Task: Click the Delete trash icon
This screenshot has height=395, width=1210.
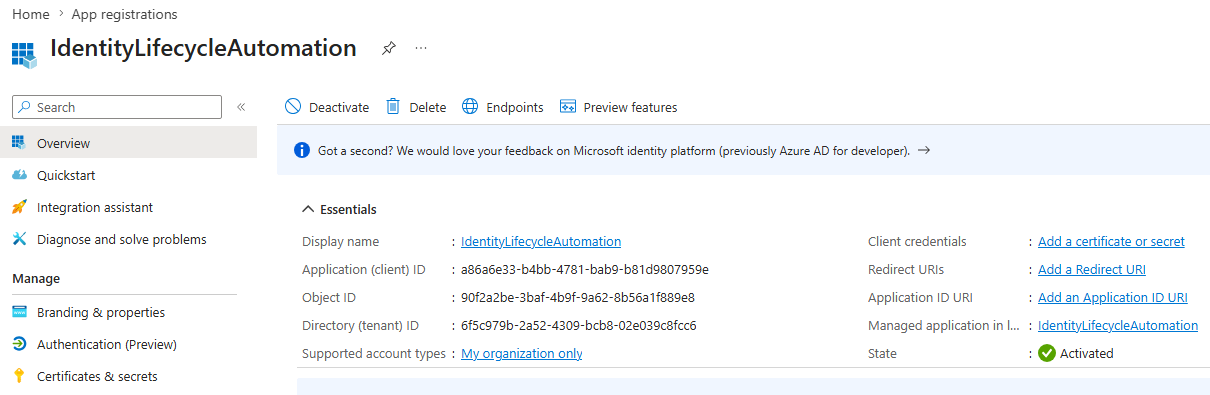Action: (394, 107)
